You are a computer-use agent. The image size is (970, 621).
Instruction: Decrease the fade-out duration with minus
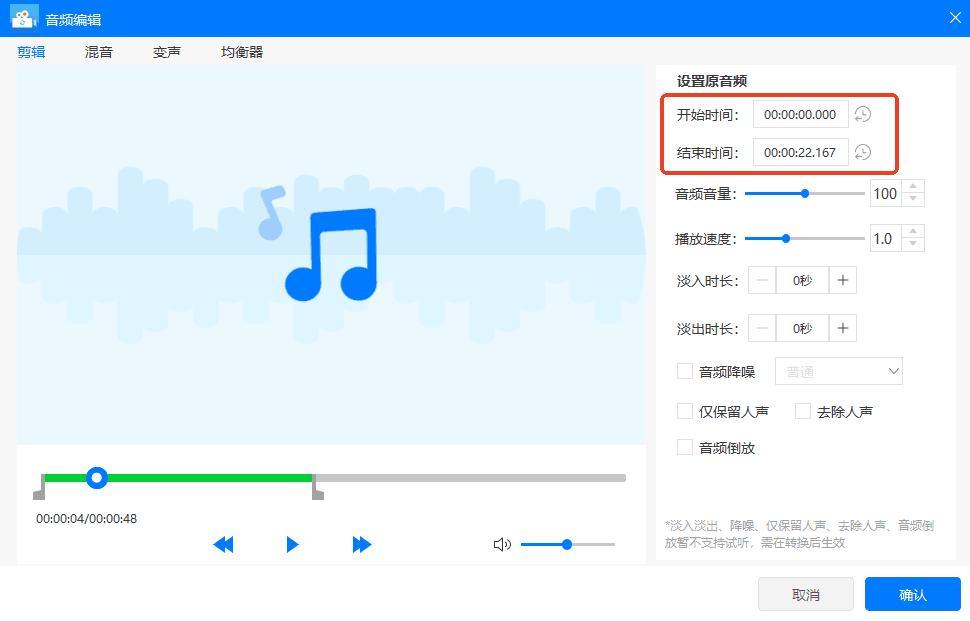(x=762, y=328)
